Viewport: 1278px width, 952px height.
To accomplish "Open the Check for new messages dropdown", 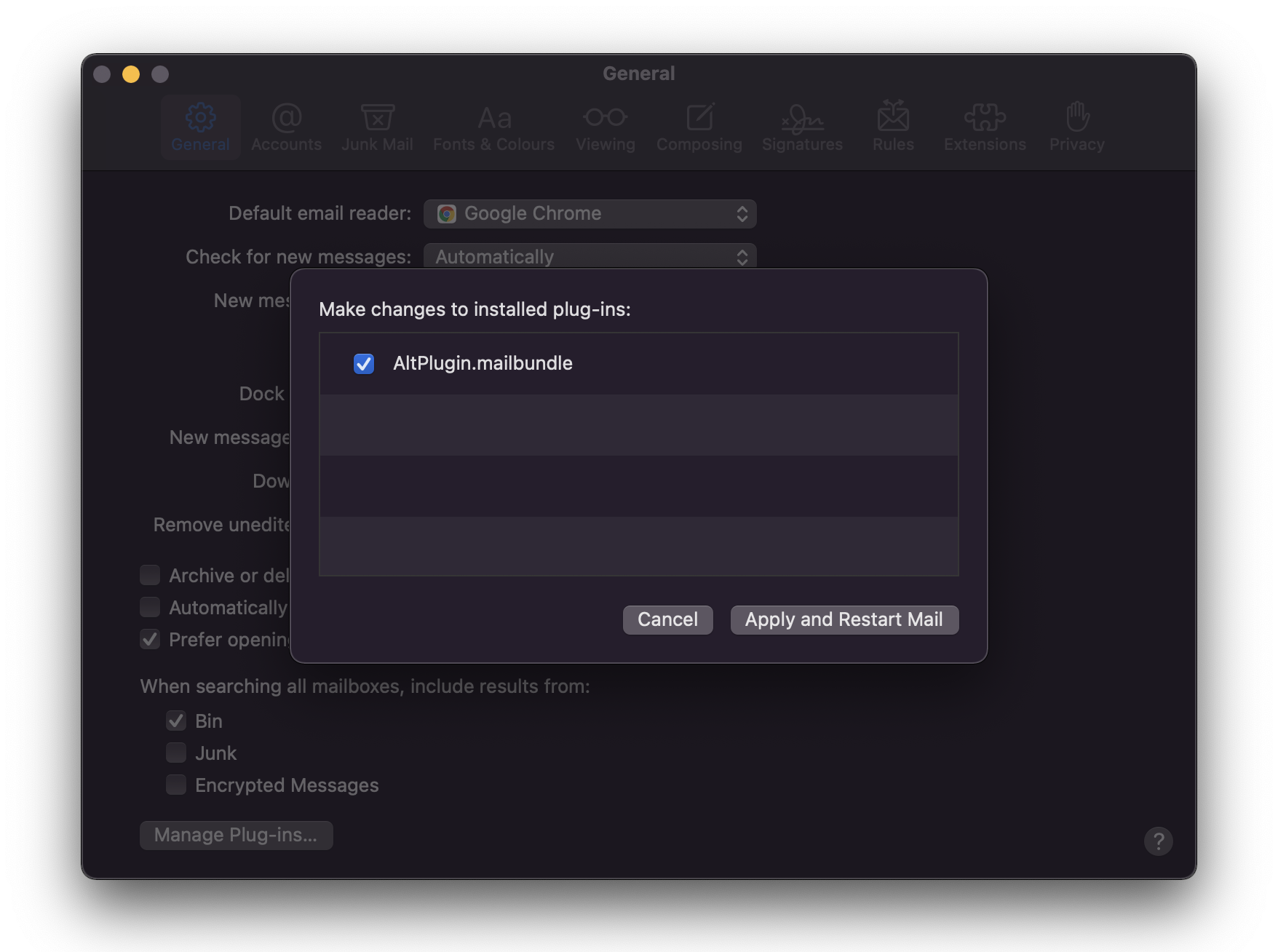I will click(x=590, y=255).
